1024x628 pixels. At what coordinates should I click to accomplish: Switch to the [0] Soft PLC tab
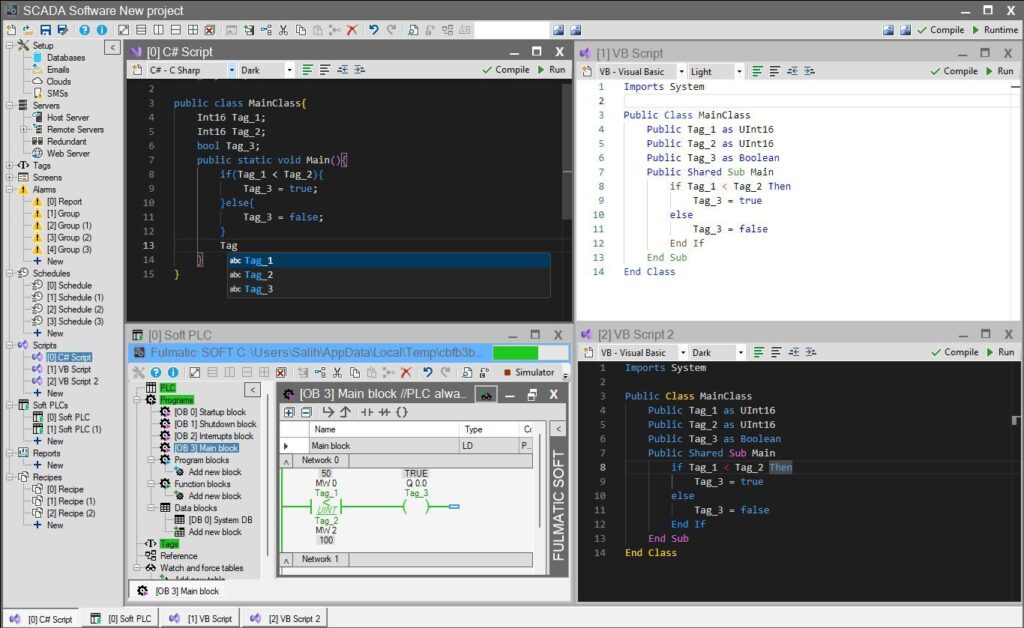coord(122,618)
